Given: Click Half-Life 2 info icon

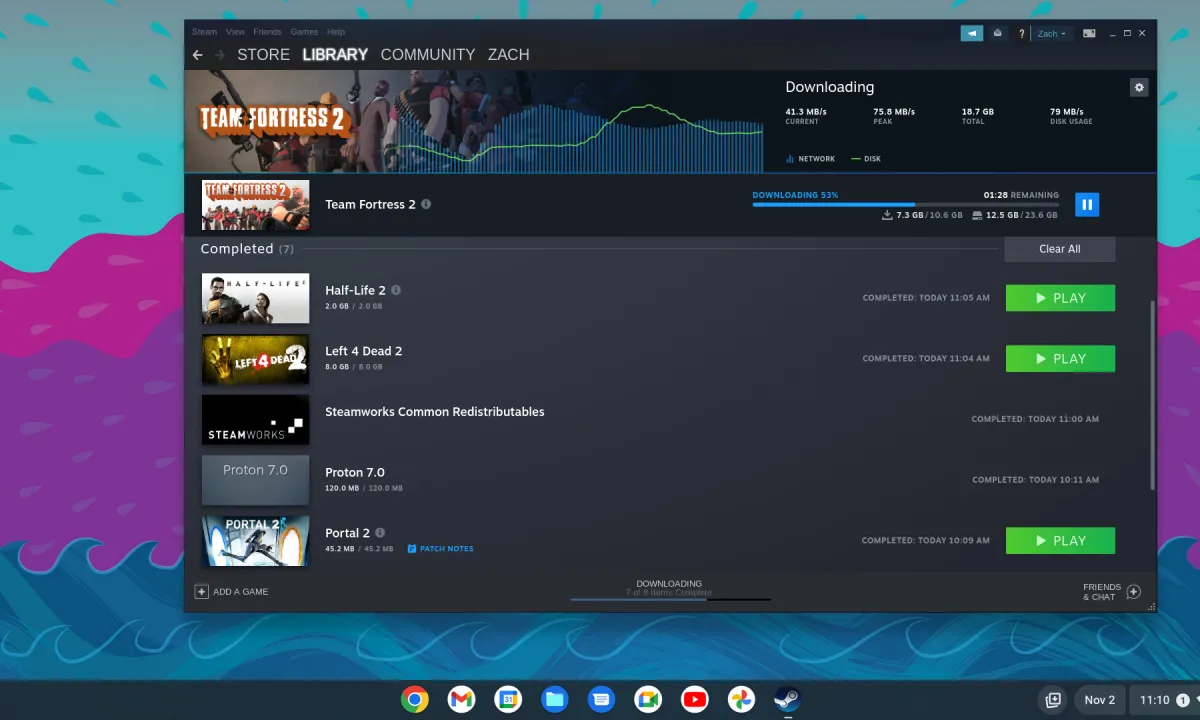Looking at the screenshot, I should point(396,290).
